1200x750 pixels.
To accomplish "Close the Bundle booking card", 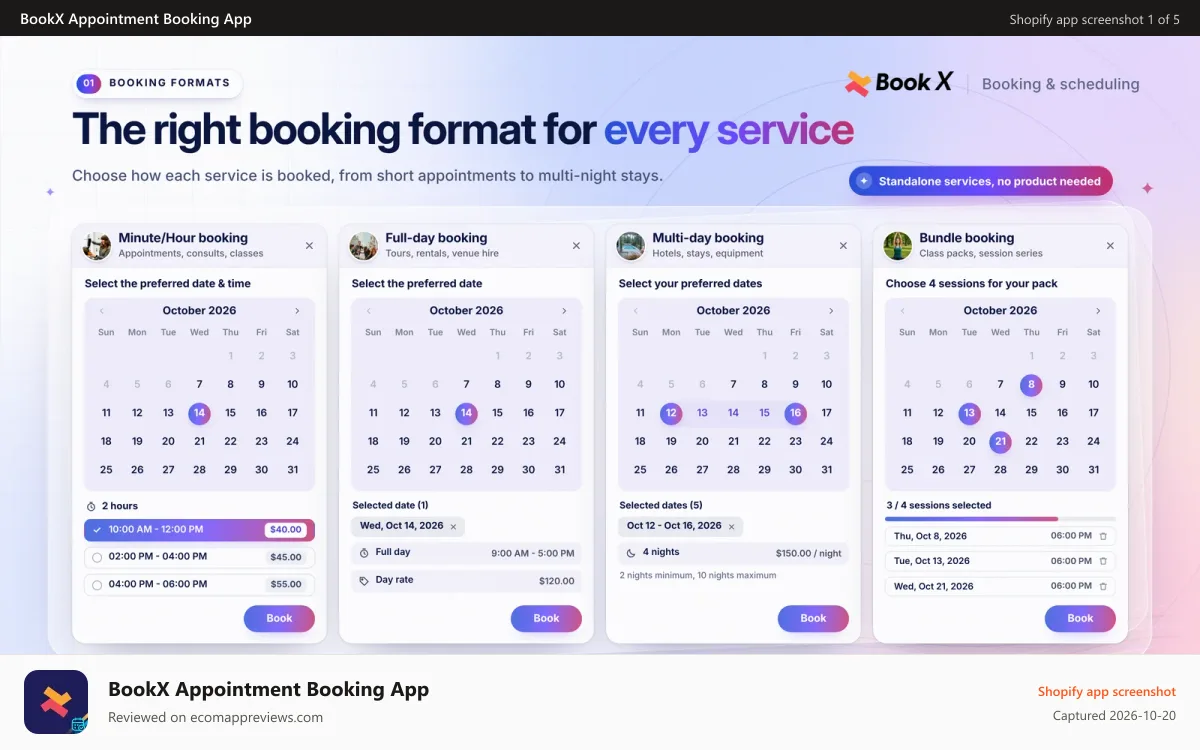I will coord(1110,246).
